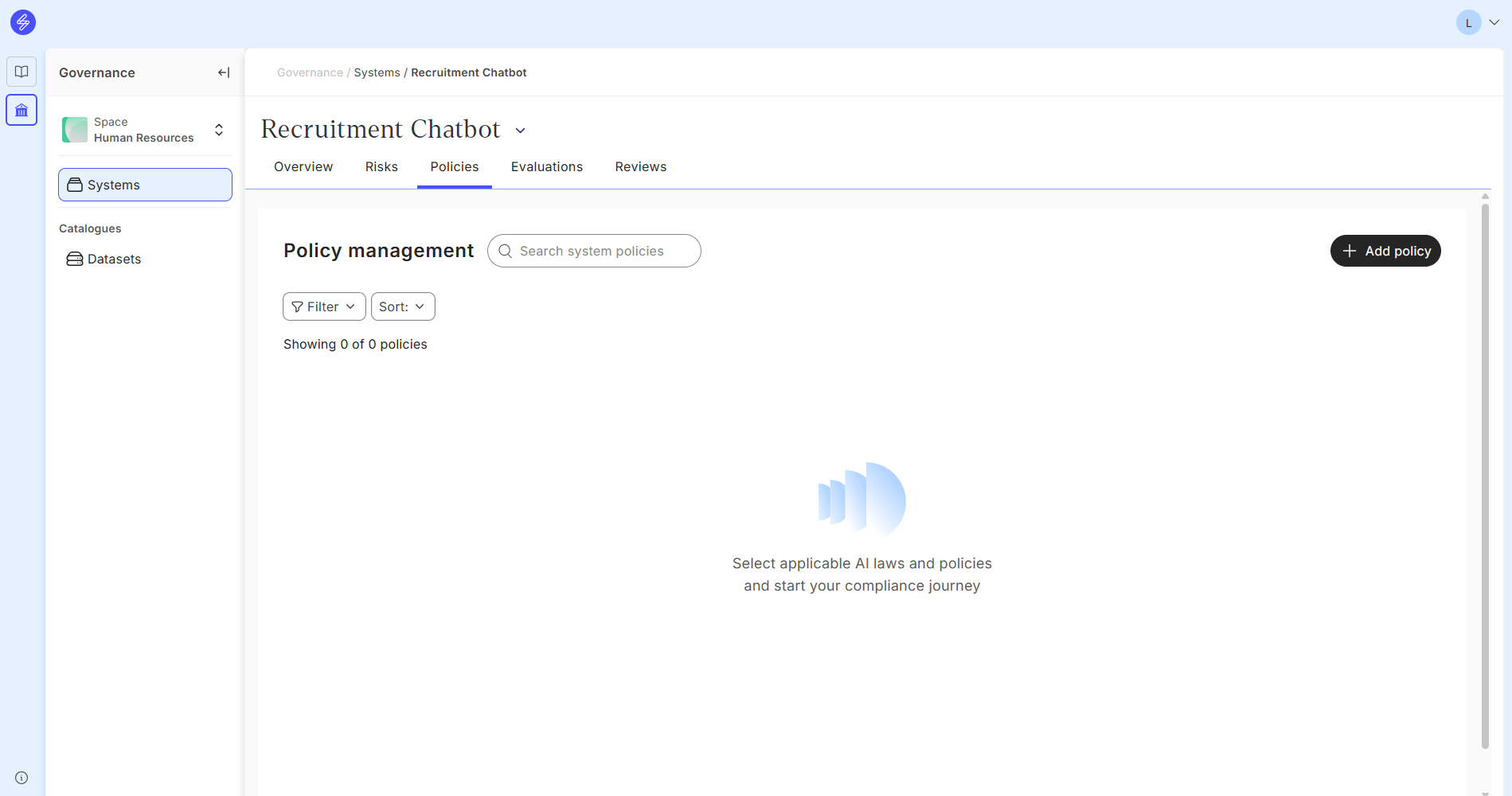
Task: Open the book icon in left rail
Action: point(21,72)
